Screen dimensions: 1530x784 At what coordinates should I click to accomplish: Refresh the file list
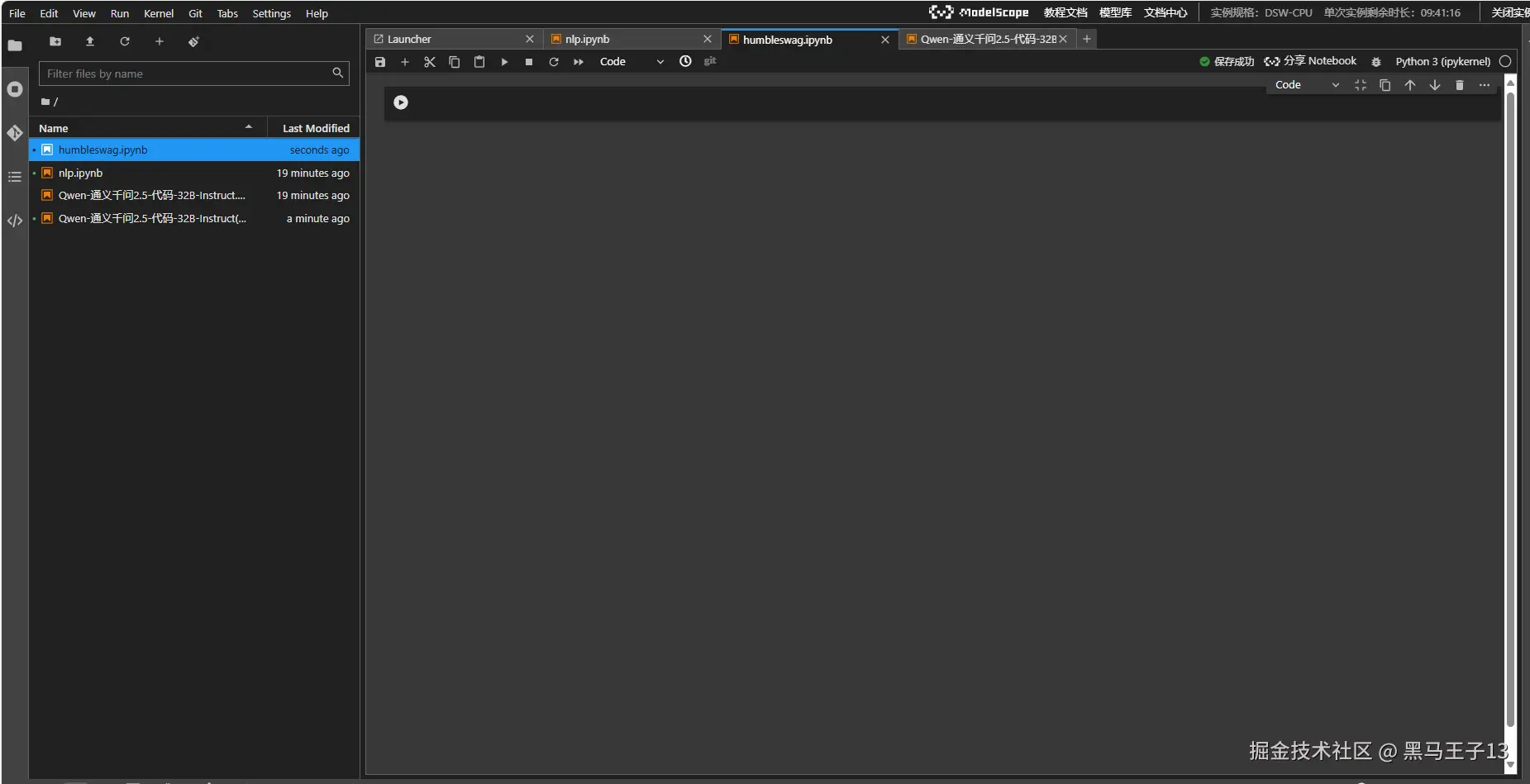tap(125, 41)
